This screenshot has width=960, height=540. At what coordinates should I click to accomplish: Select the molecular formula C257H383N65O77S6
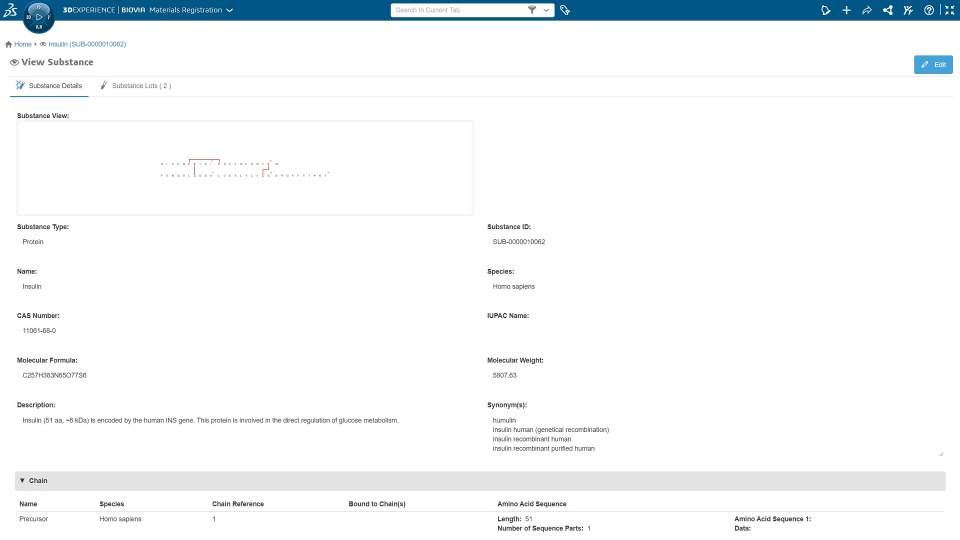(54, 375)
